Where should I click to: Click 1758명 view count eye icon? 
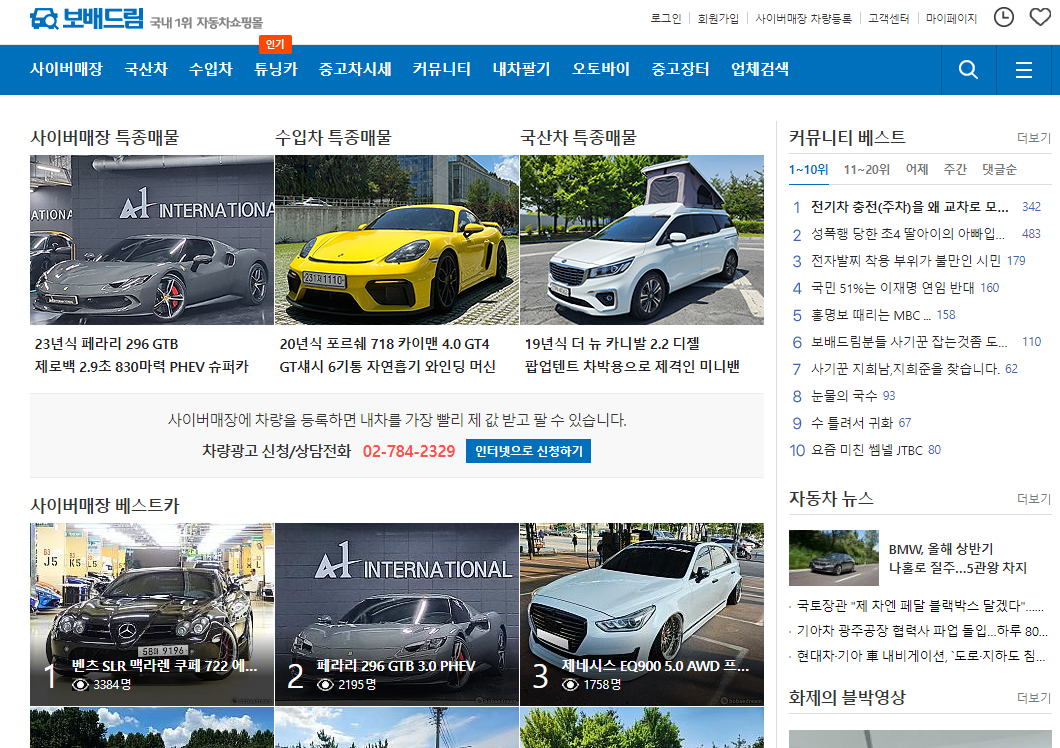click(571, 685)
